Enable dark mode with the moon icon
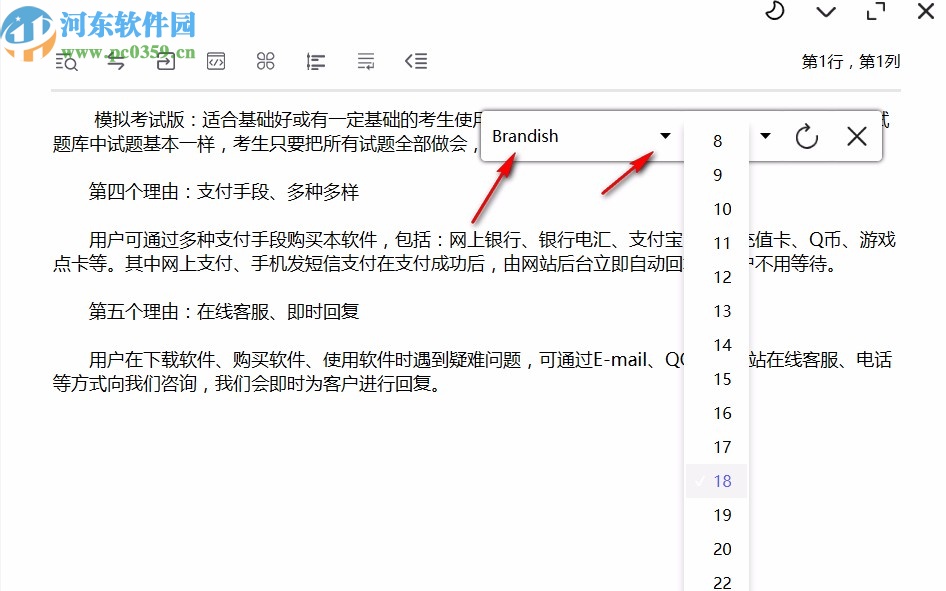The height and width of the screenshot is (591, 946). pos(773,12)
